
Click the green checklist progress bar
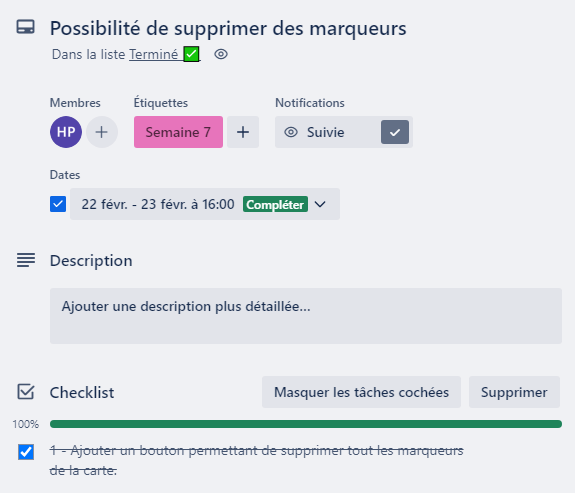[306, 424]
